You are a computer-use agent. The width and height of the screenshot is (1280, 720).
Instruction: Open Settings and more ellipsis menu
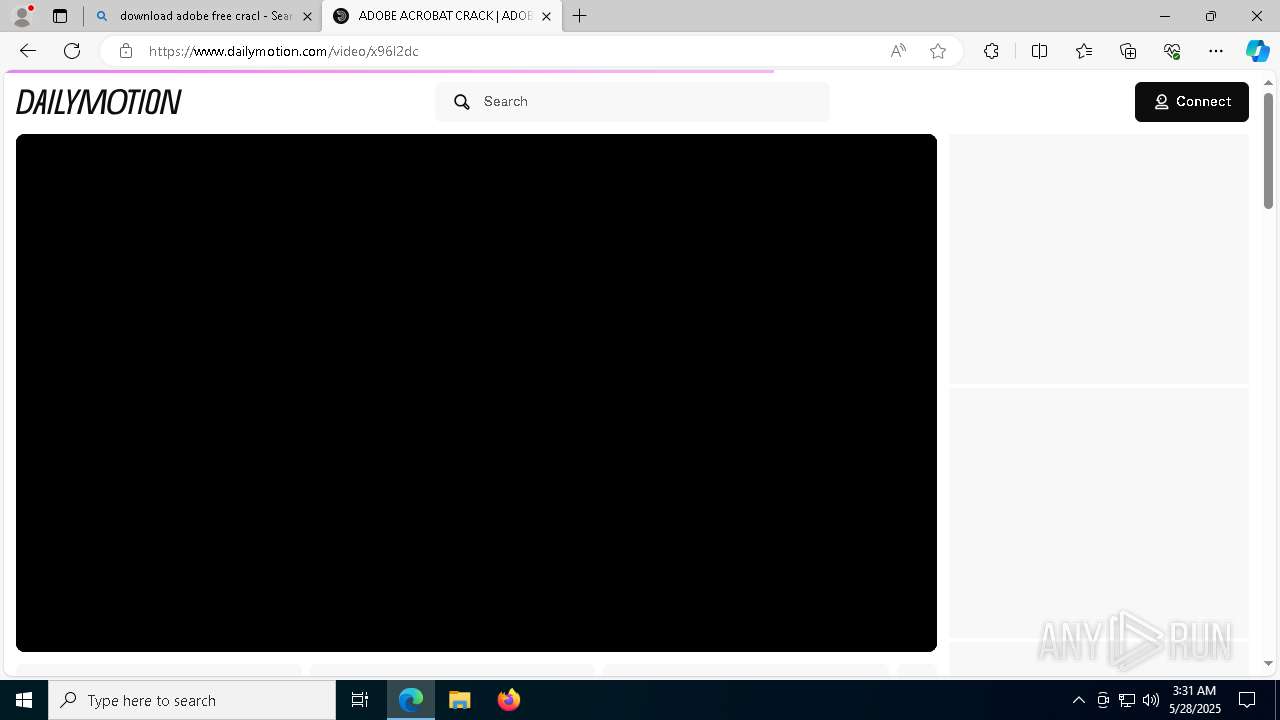1216,51
